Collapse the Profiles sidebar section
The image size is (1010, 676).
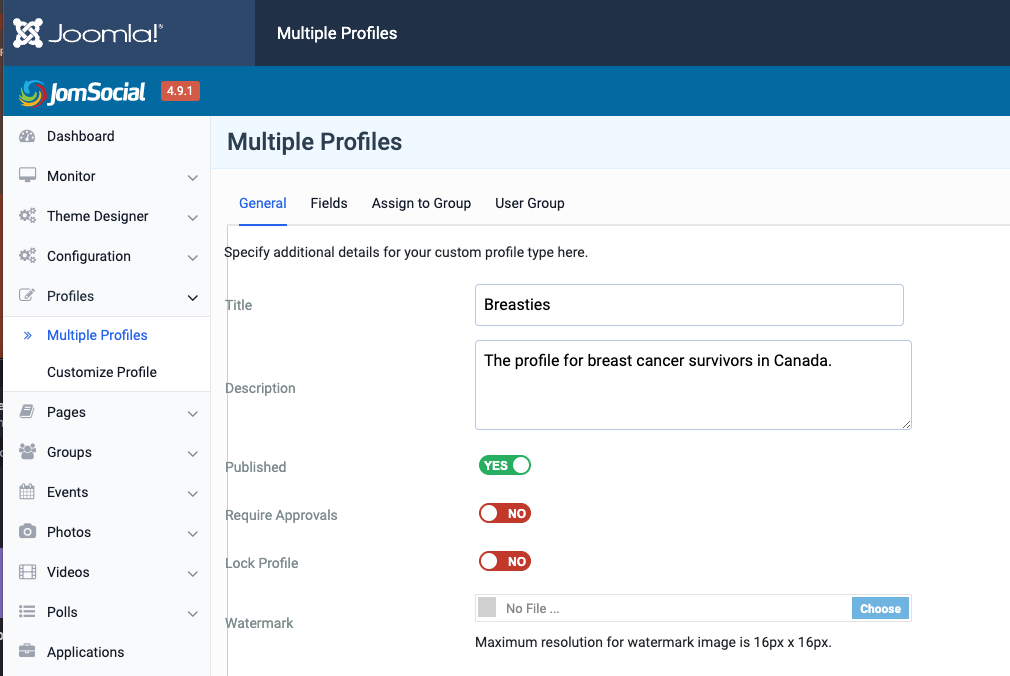pyautogui.click(x=193, y=297)
